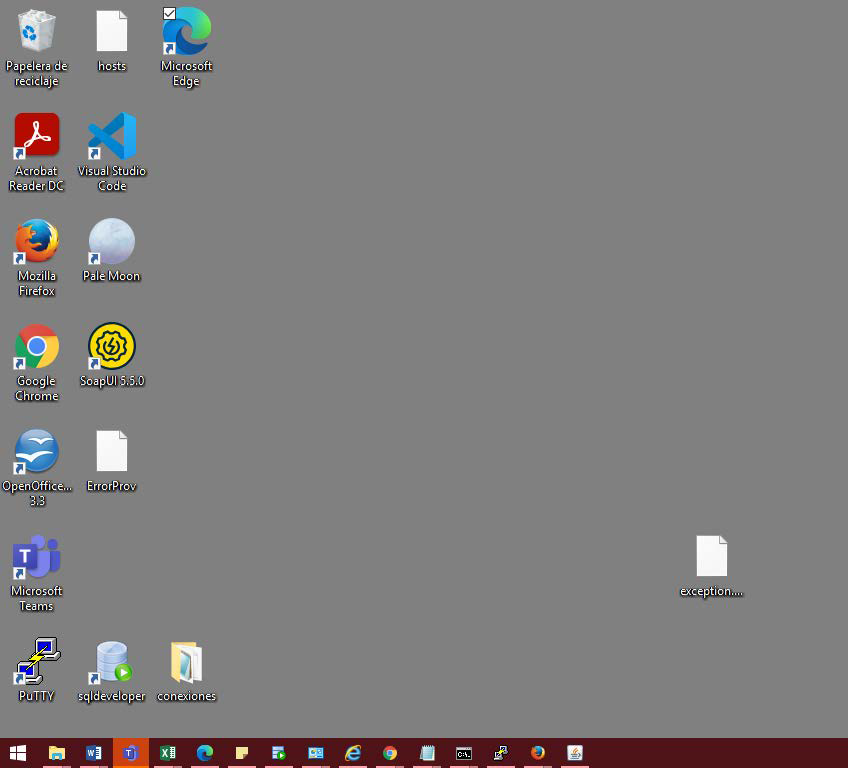Open Sticky Notes in the taskbar
This screenshot has height=768, width=848.
242,753
